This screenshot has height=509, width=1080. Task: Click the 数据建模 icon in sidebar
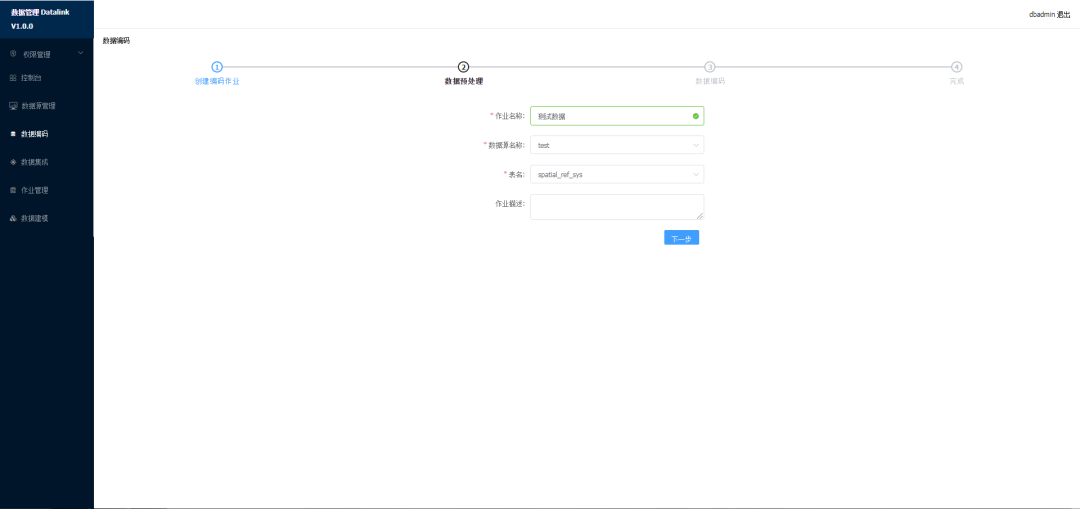[13, 218]
